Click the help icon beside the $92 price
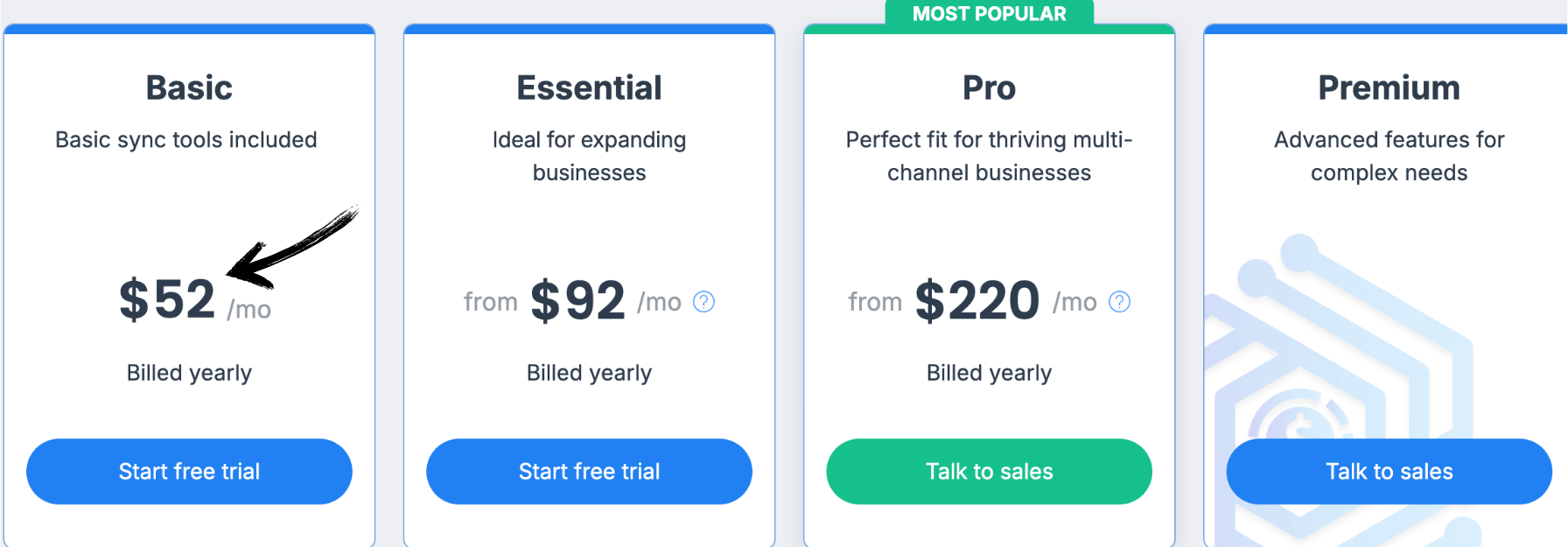 [703, 302]
